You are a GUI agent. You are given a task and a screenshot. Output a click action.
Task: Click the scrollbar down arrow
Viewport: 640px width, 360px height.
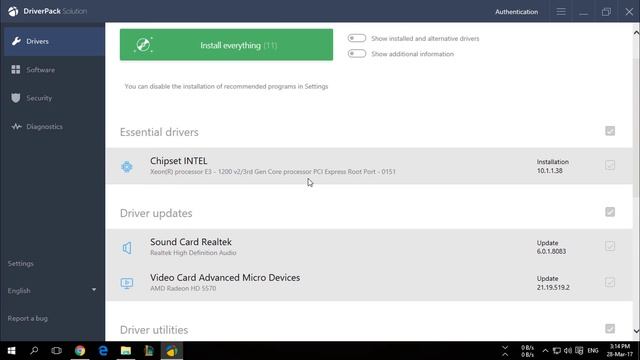pos(636,331)
